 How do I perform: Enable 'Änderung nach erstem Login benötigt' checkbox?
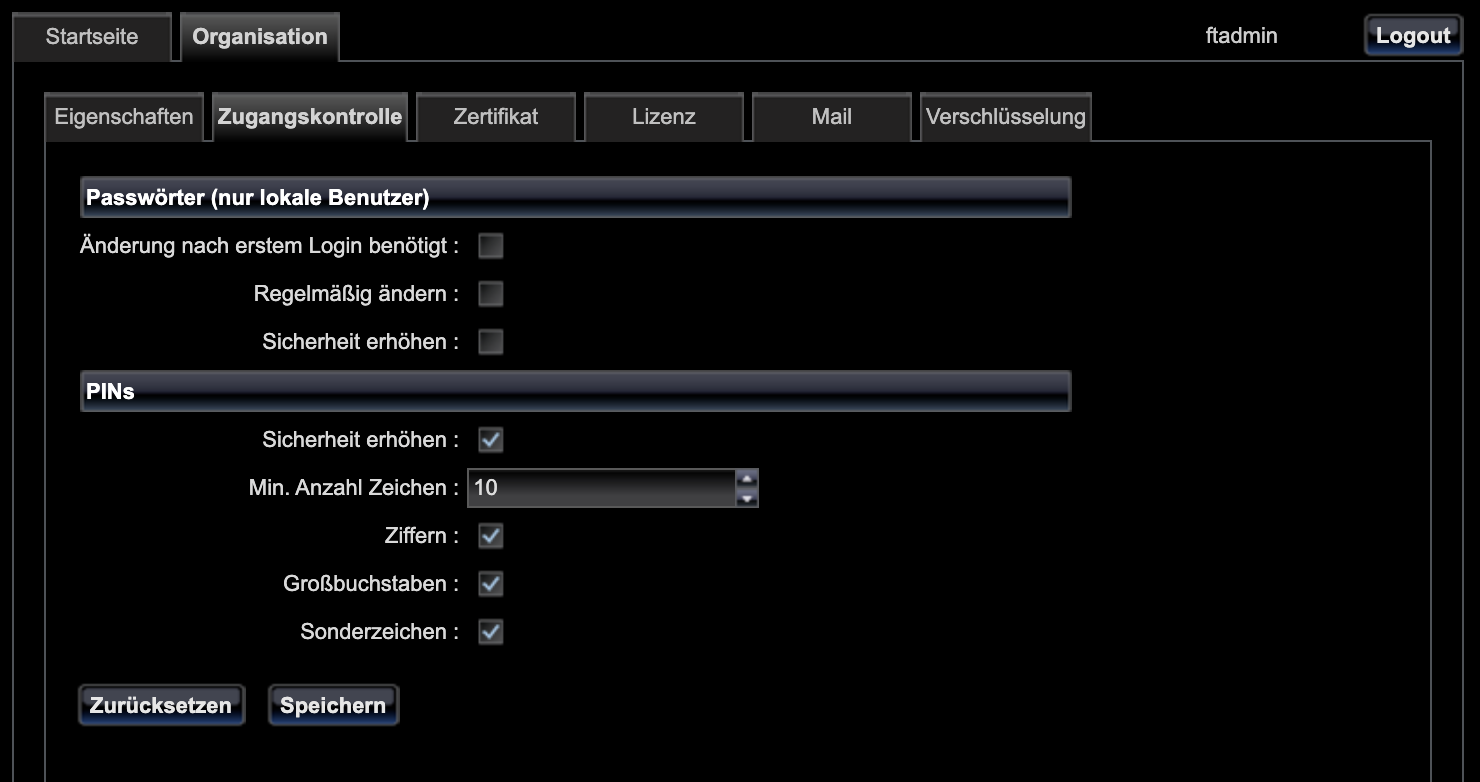pos(490,246)
